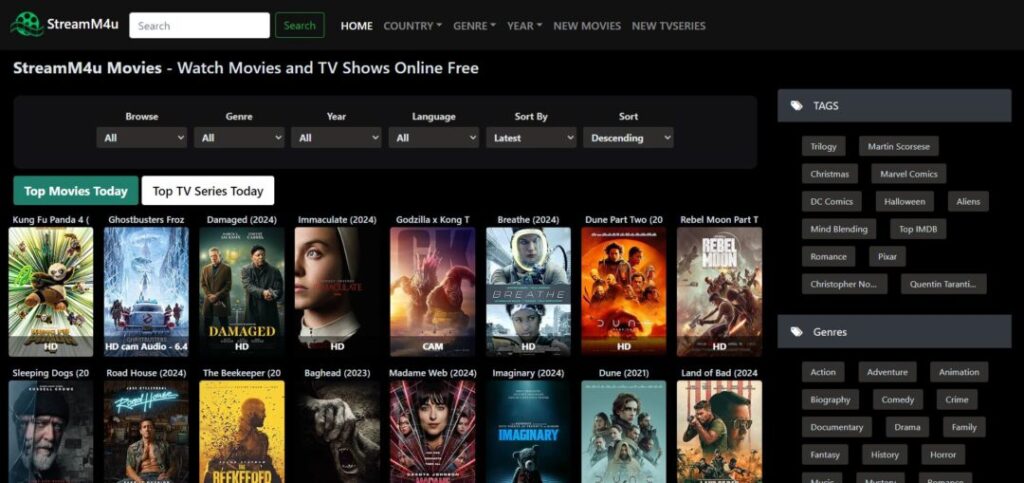
Task: Expand the Browse filter select box
Action: pyautogui.click(x=142, y=138)
